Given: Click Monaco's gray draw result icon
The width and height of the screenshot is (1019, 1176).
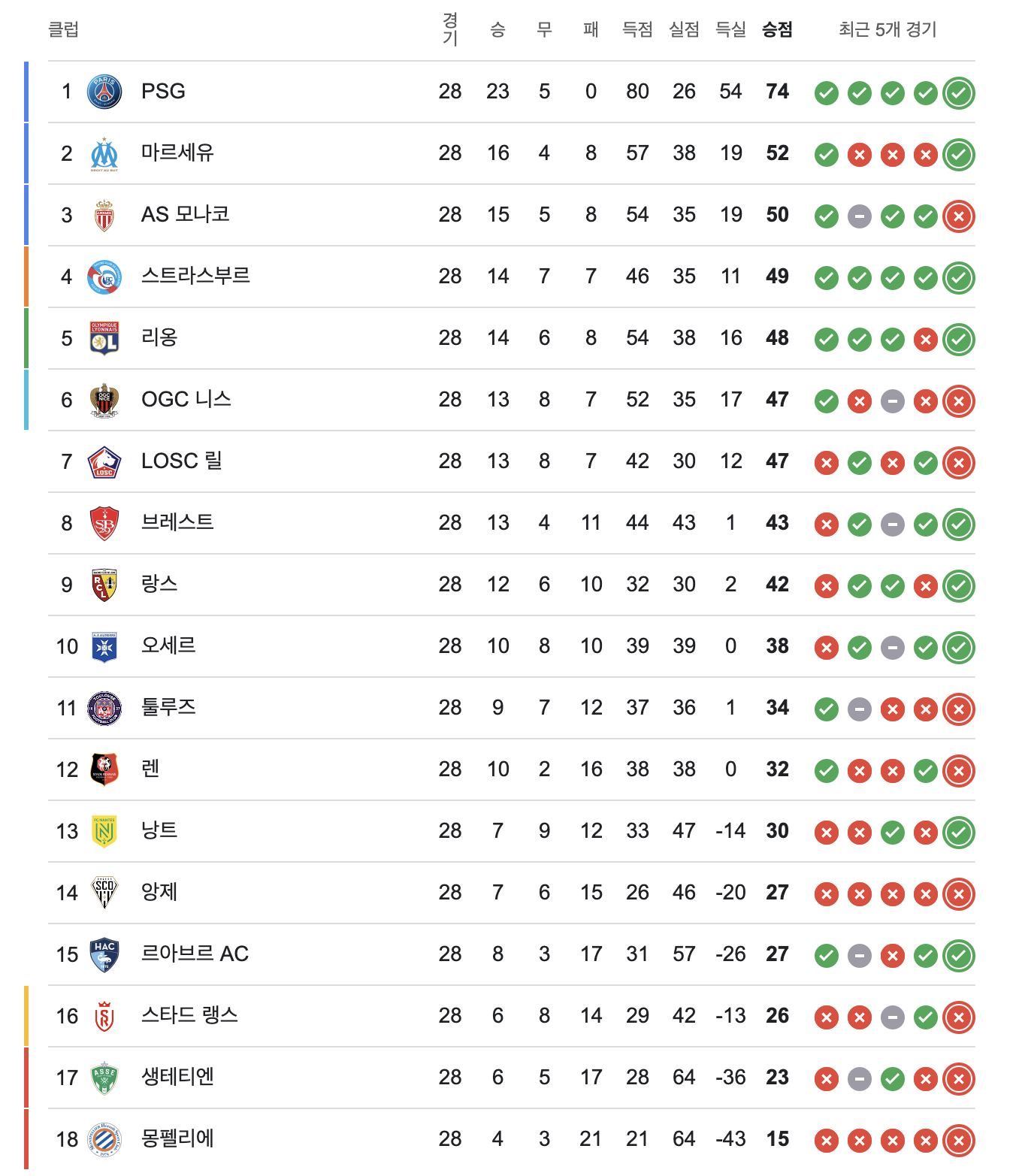Looking at the screenshot, I should pos(860,216).
